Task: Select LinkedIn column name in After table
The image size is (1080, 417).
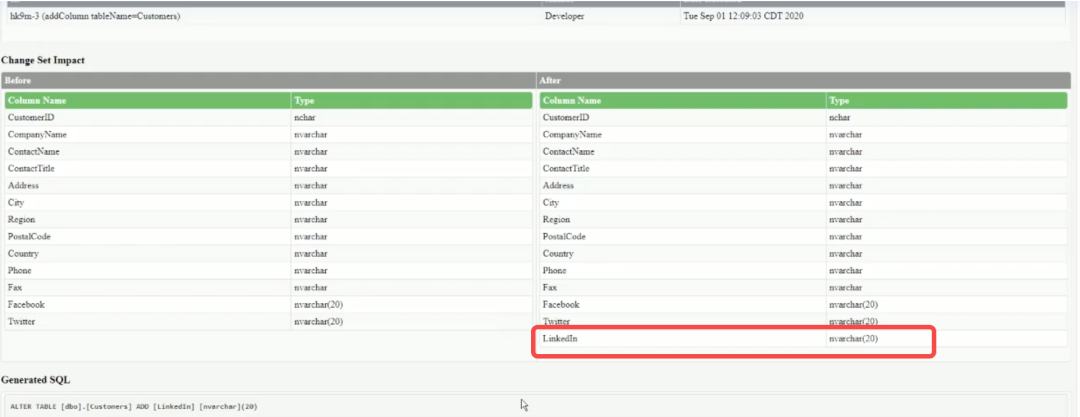Action: pyautogui.click(x=561, y=338)
